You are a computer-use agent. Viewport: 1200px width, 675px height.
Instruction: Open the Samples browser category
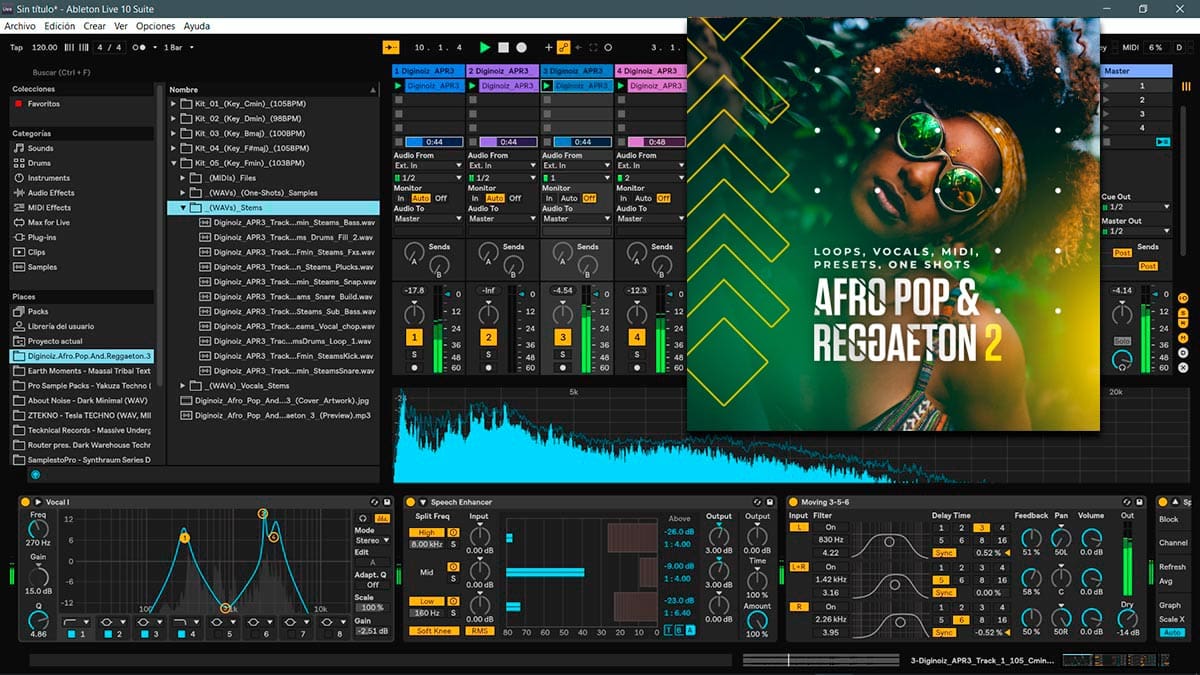click(42, 267)
